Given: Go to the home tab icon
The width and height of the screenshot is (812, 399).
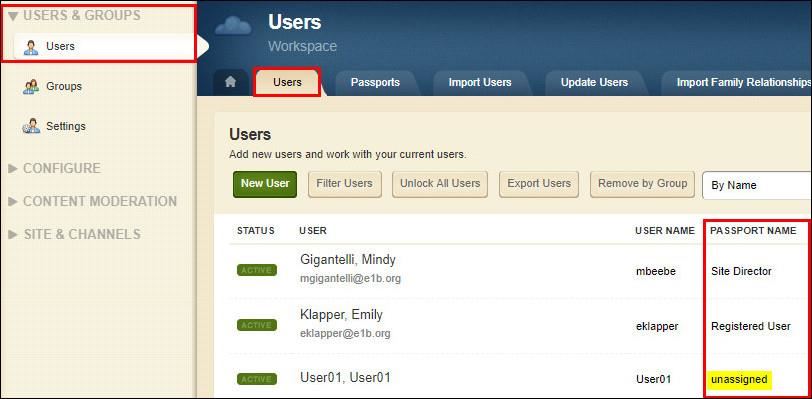Looking at the screenshot, I should (x=230, y=82).
